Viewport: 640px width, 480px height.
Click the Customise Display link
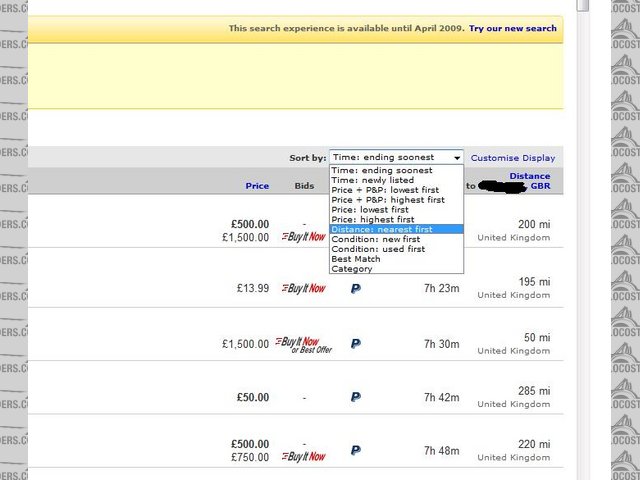click(513, 158)
